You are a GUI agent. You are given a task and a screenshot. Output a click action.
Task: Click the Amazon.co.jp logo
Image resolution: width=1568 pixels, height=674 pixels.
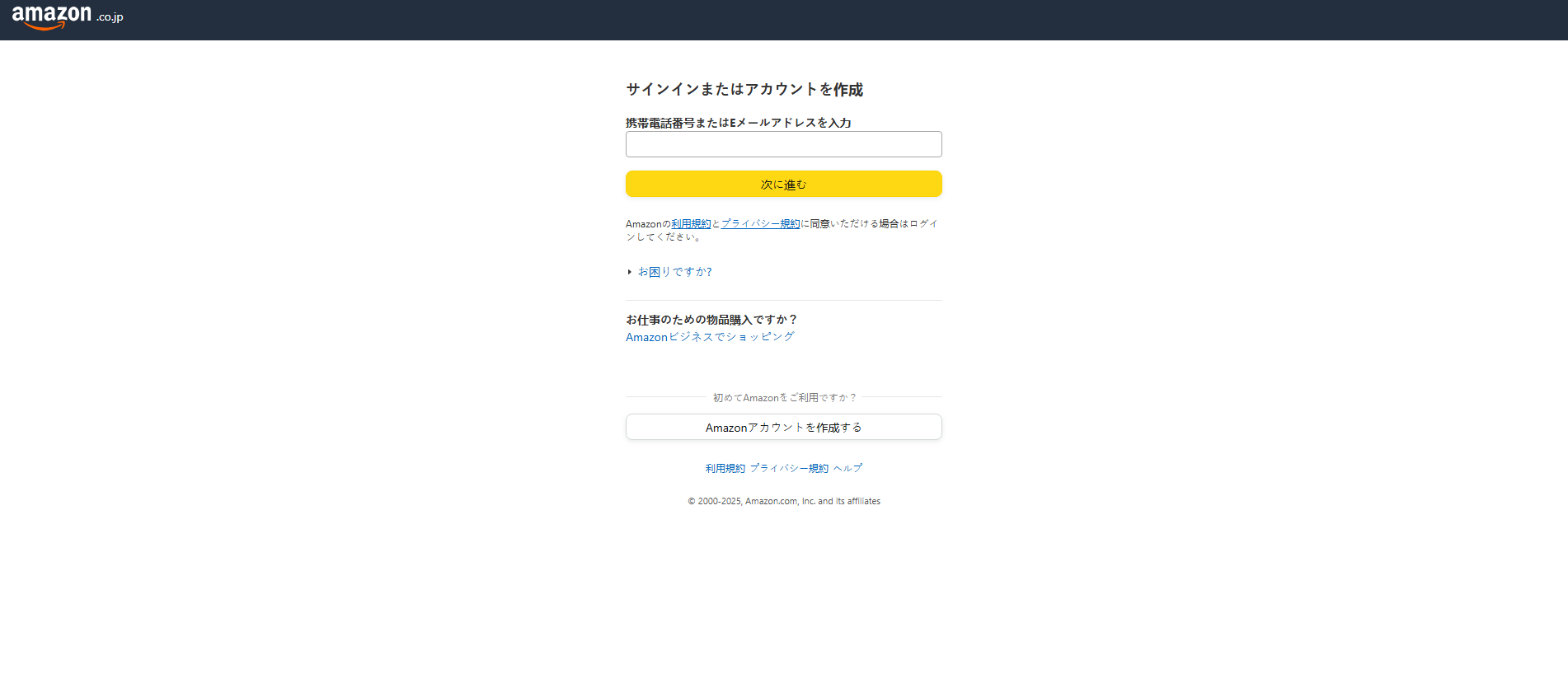[x=68, y=17]
